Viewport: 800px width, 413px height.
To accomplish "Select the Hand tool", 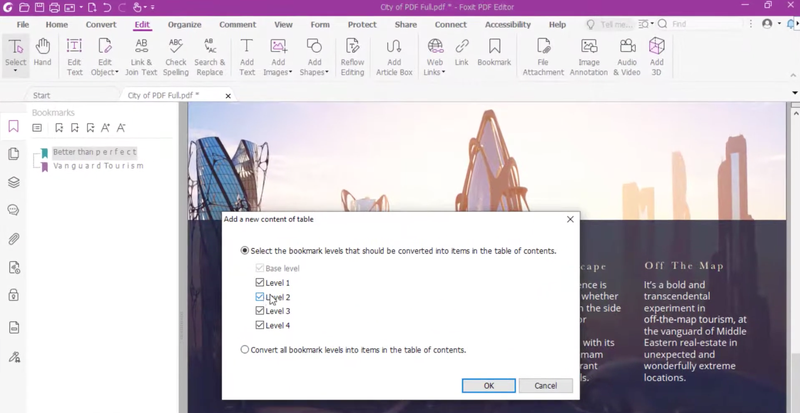I will point(42,53).
